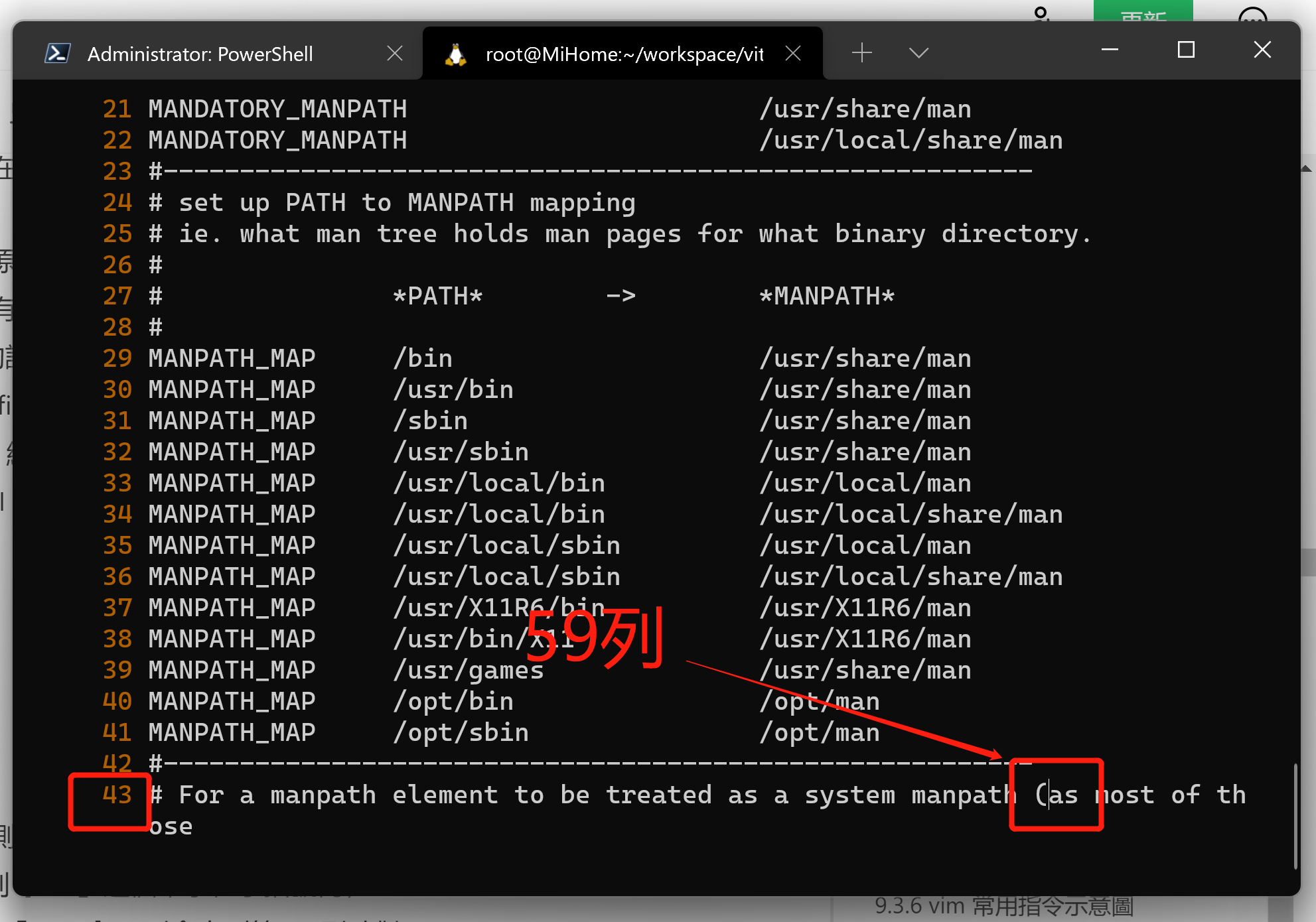Maximize the terminal window
Screen dimensions: 1316x922
point(1186,50)
